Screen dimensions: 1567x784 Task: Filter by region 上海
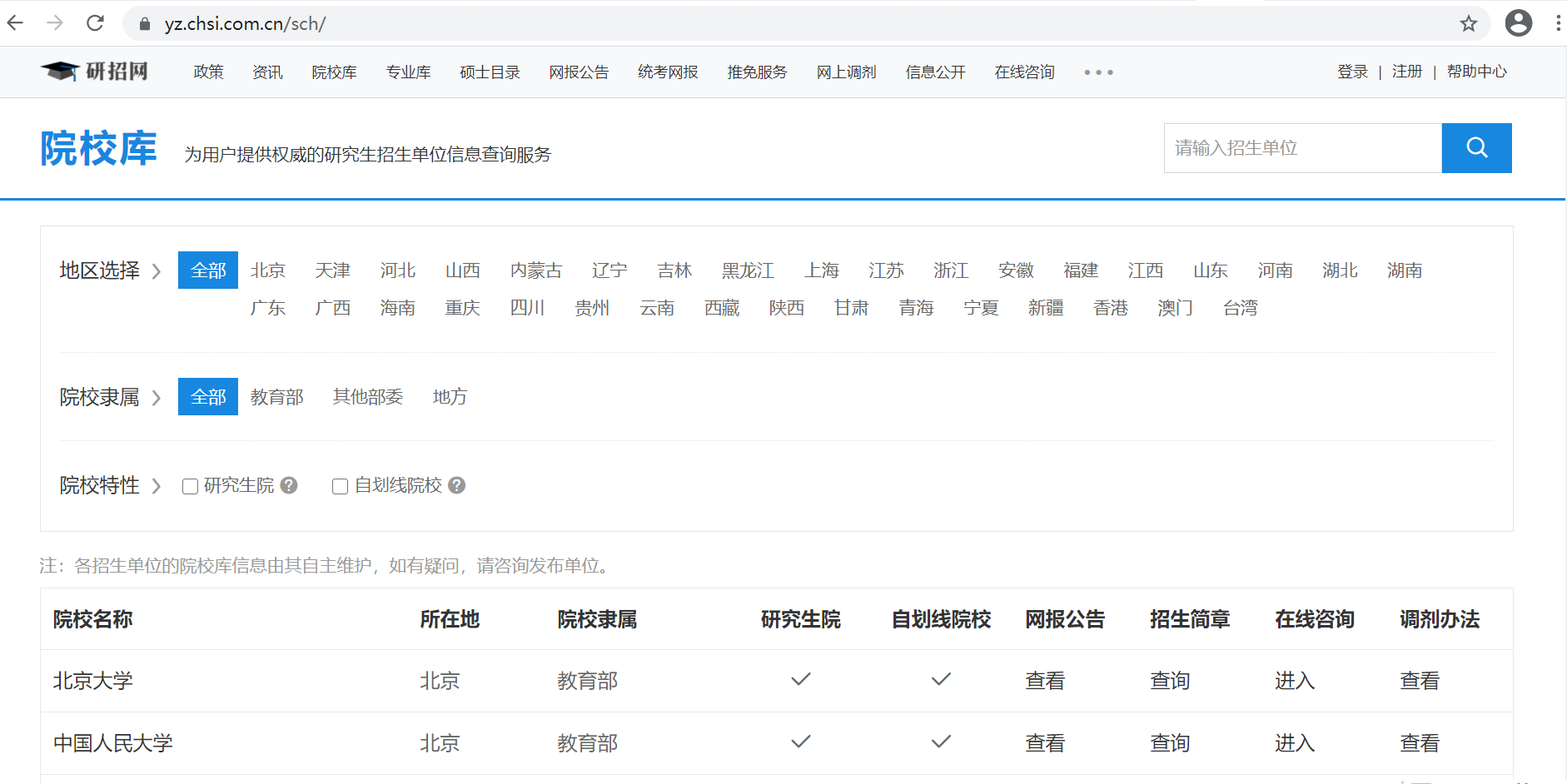tap(822, 270)
